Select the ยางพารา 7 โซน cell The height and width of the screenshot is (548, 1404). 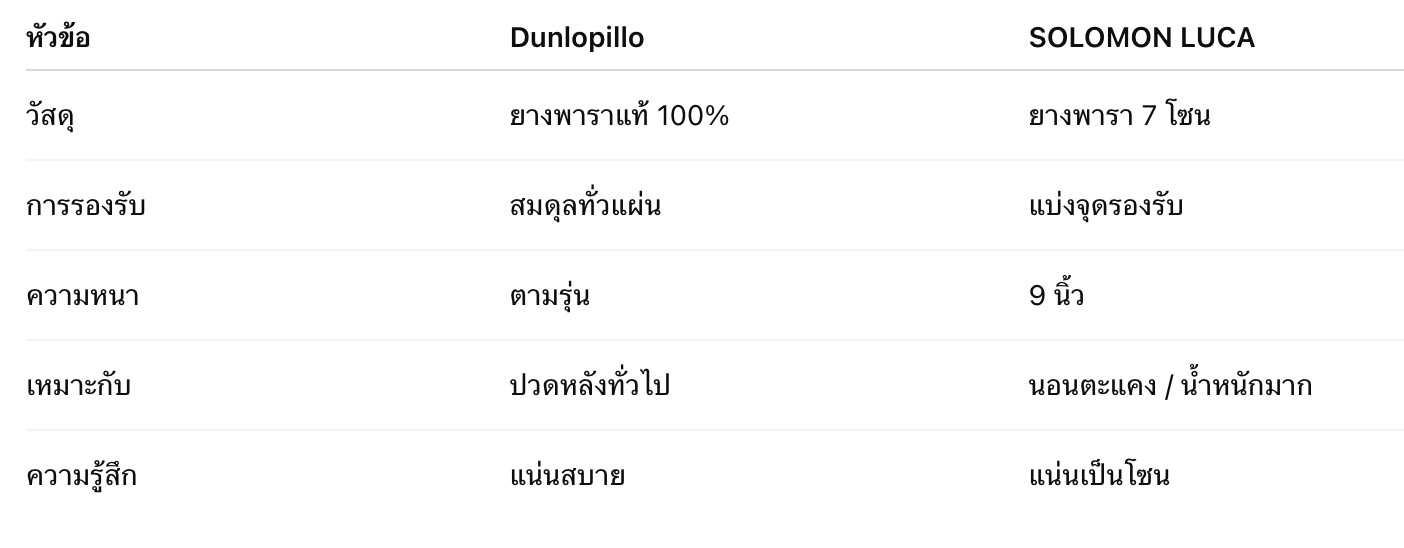1119,116
